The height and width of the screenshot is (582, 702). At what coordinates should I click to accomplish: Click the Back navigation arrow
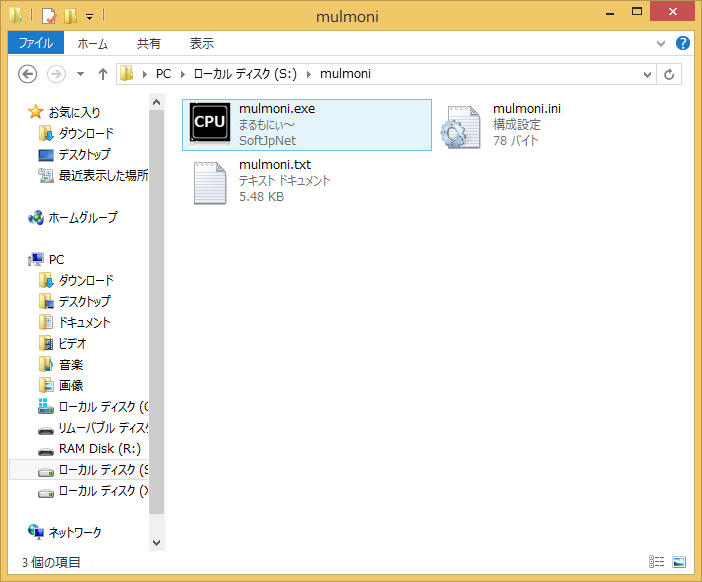point(28,74)
